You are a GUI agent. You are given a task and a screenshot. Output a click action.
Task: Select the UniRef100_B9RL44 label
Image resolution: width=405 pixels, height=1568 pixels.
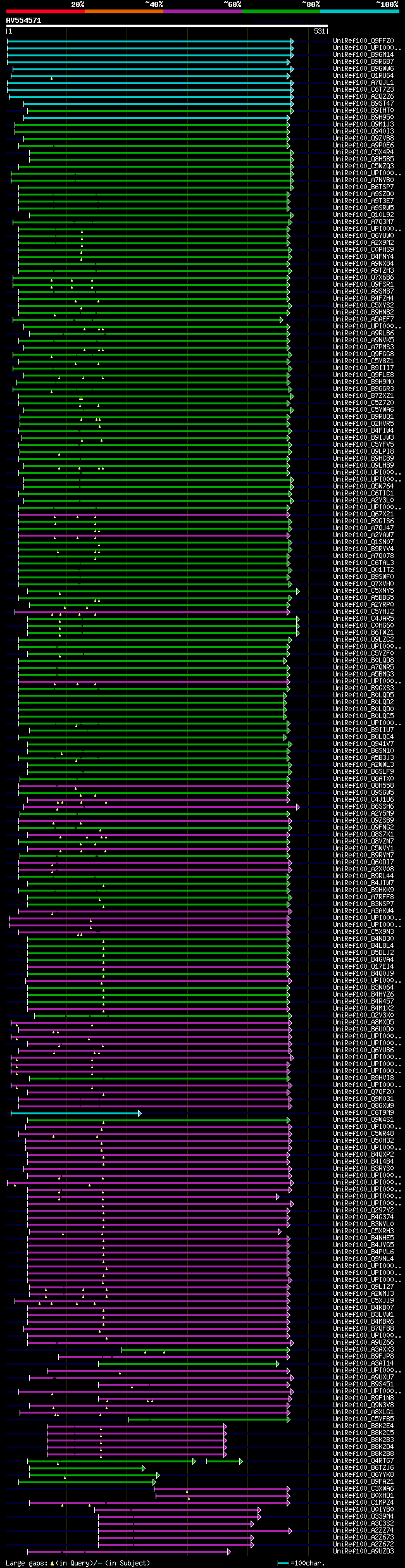(x=363, y=876)
